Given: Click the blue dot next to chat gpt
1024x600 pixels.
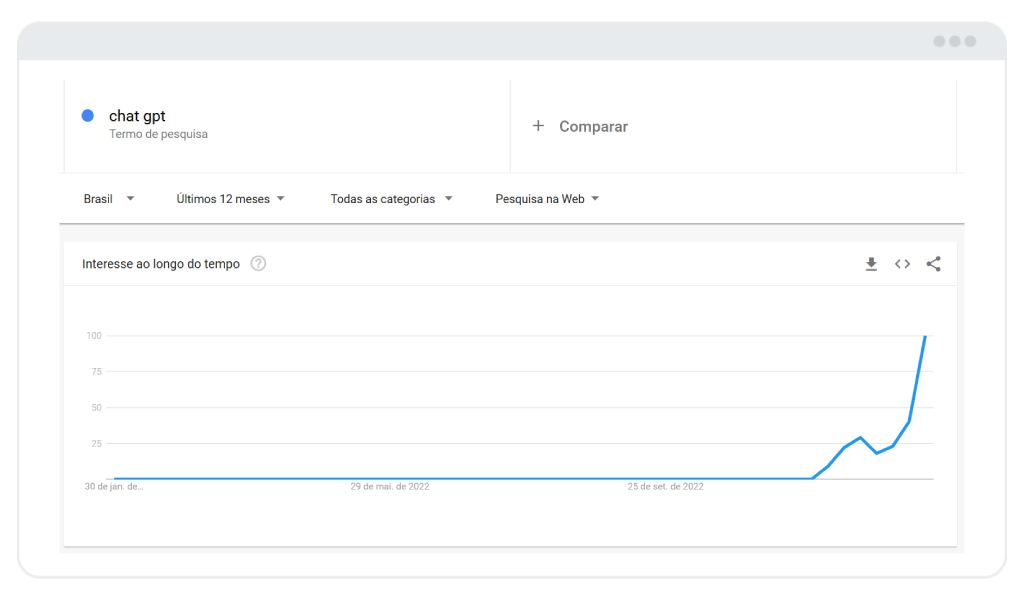Looking at the screenshot, I should point(88,116).
